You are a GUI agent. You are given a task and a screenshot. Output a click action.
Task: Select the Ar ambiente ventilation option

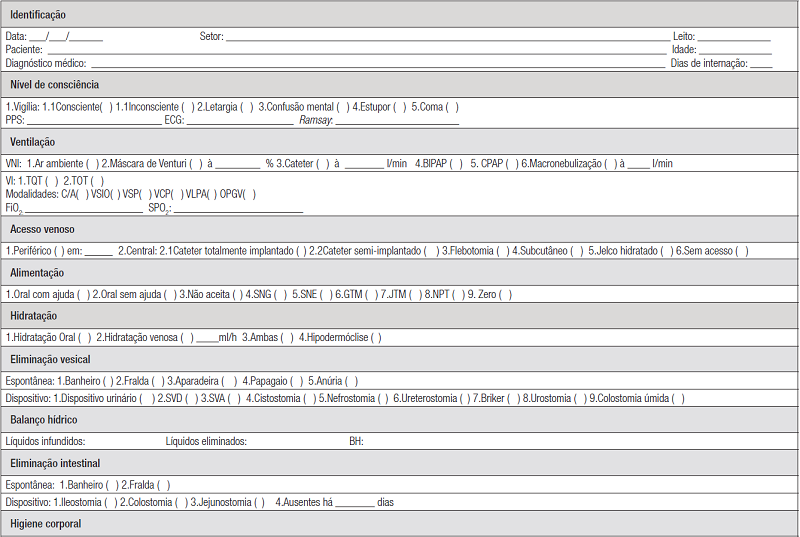point(92,163)
